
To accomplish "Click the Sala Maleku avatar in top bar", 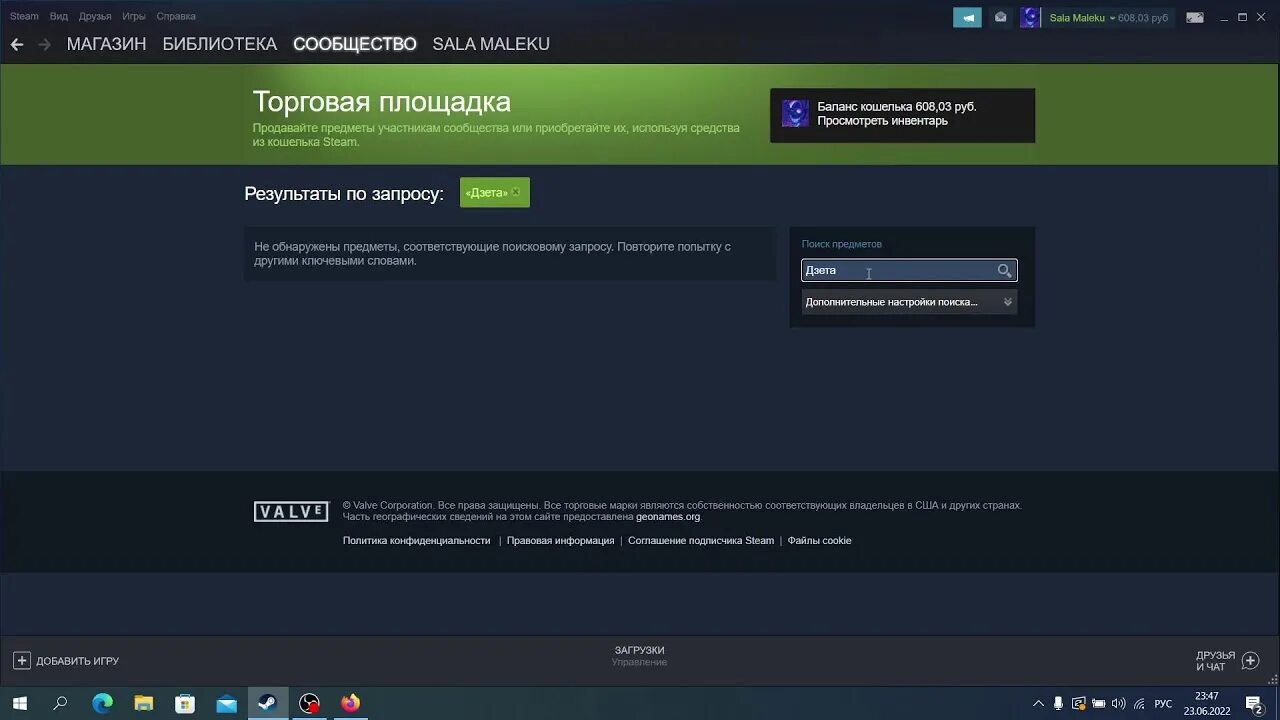I will pyautogui.click(x=1030, y=17).
